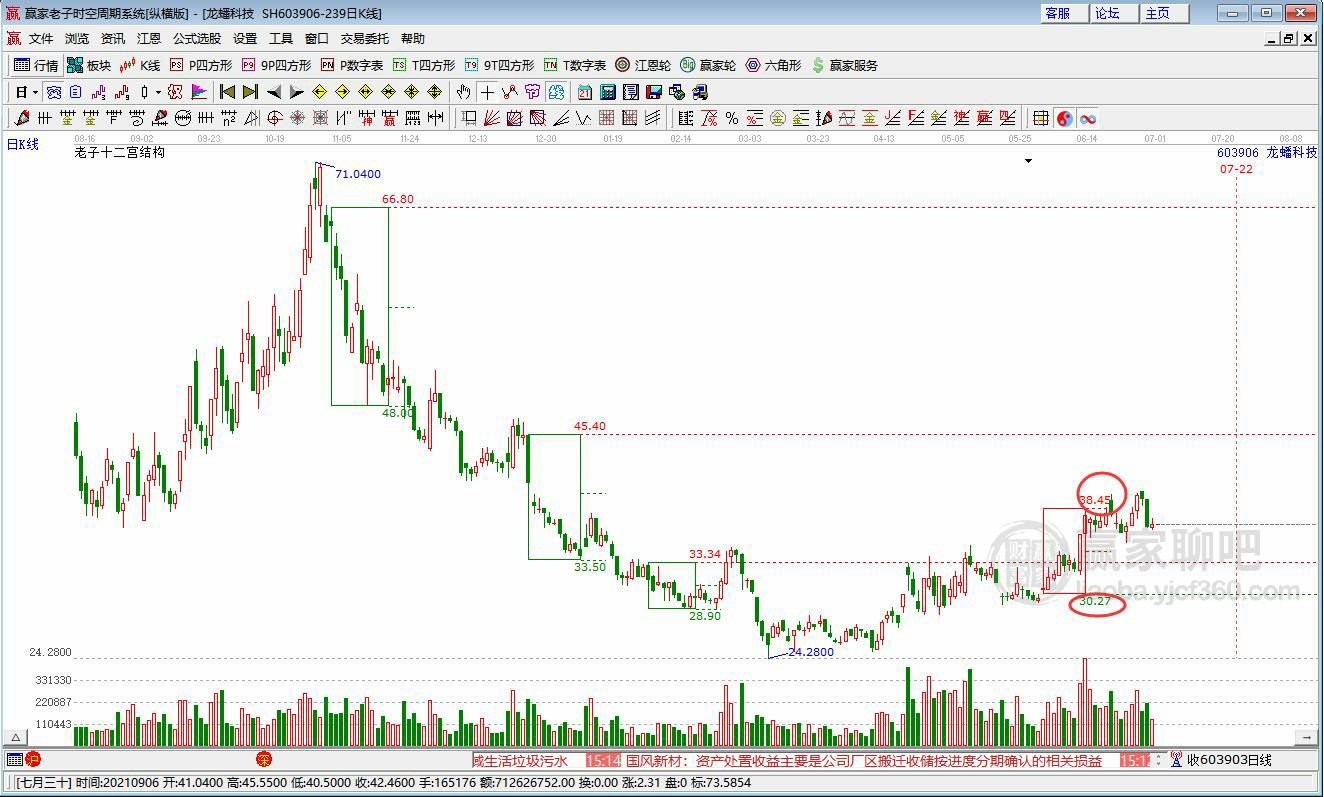
Task: Click the yellow grid table icon
Action: click(1041, 118)
